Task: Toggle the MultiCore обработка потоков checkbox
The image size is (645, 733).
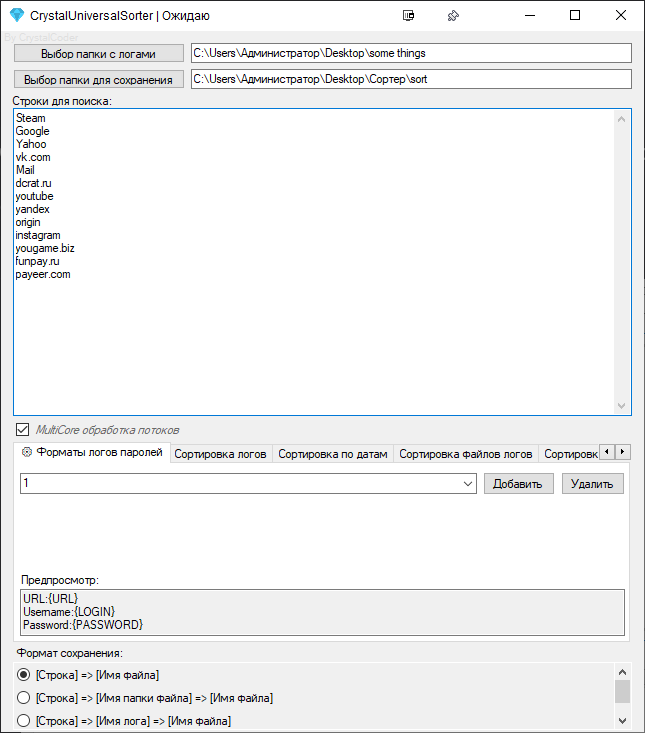Action: click(23, 429)
